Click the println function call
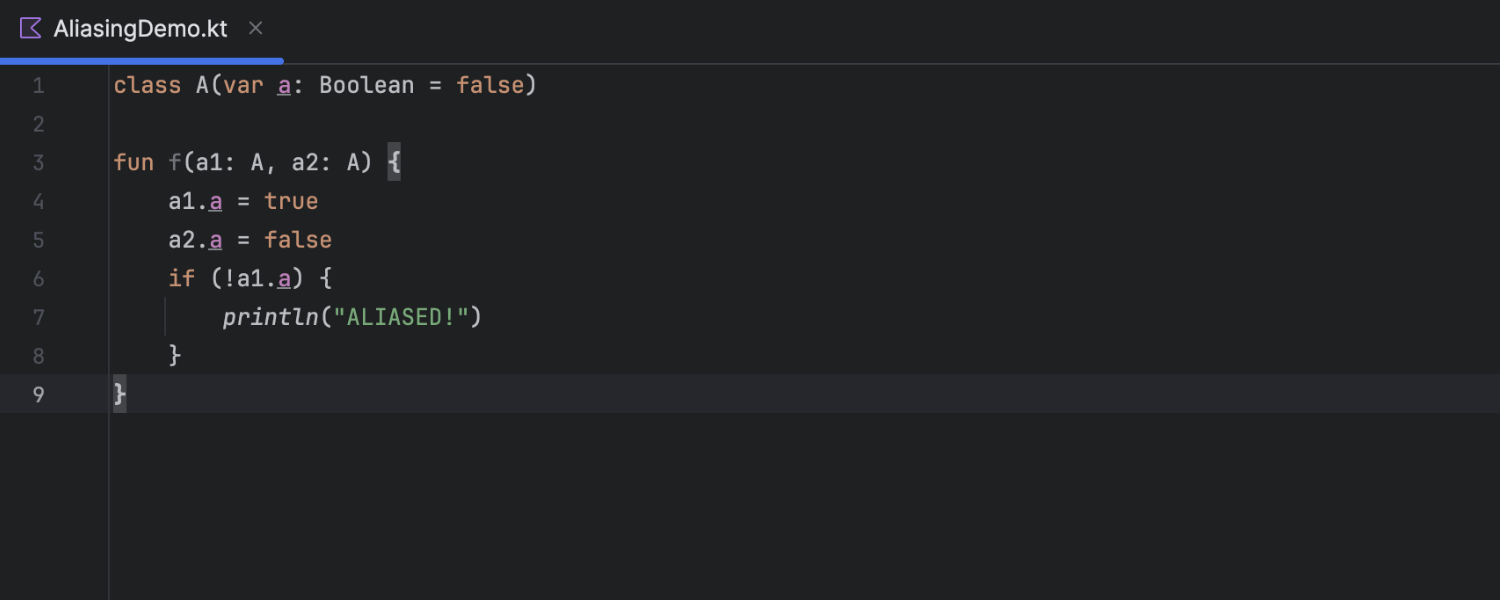This screenshot has width=1500, height=600. pos(270,318)
